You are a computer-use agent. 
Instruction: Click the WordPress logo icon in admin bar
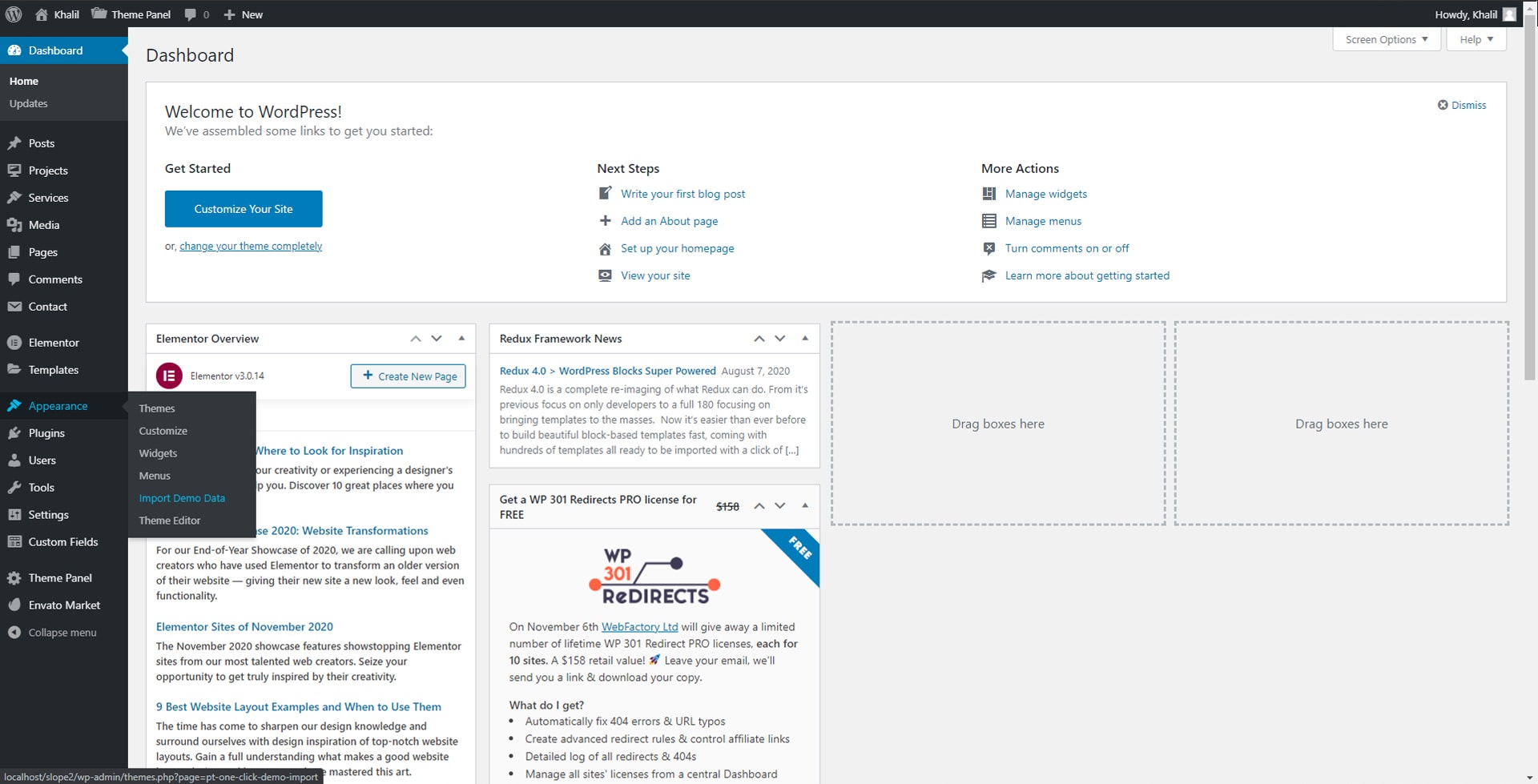pyautogui.click(x=14, y=14)
